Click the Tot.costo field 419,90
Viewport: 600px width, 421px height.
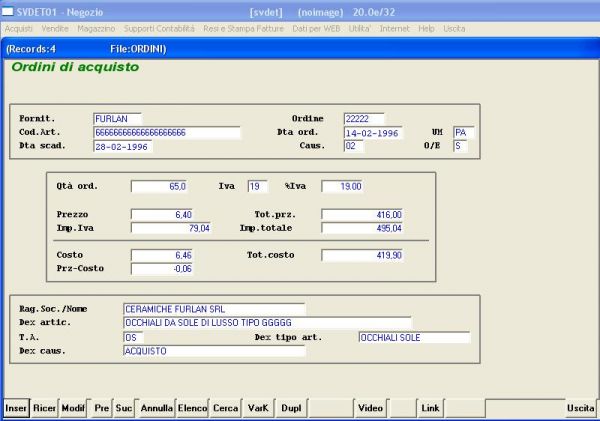tap(362, 255)
